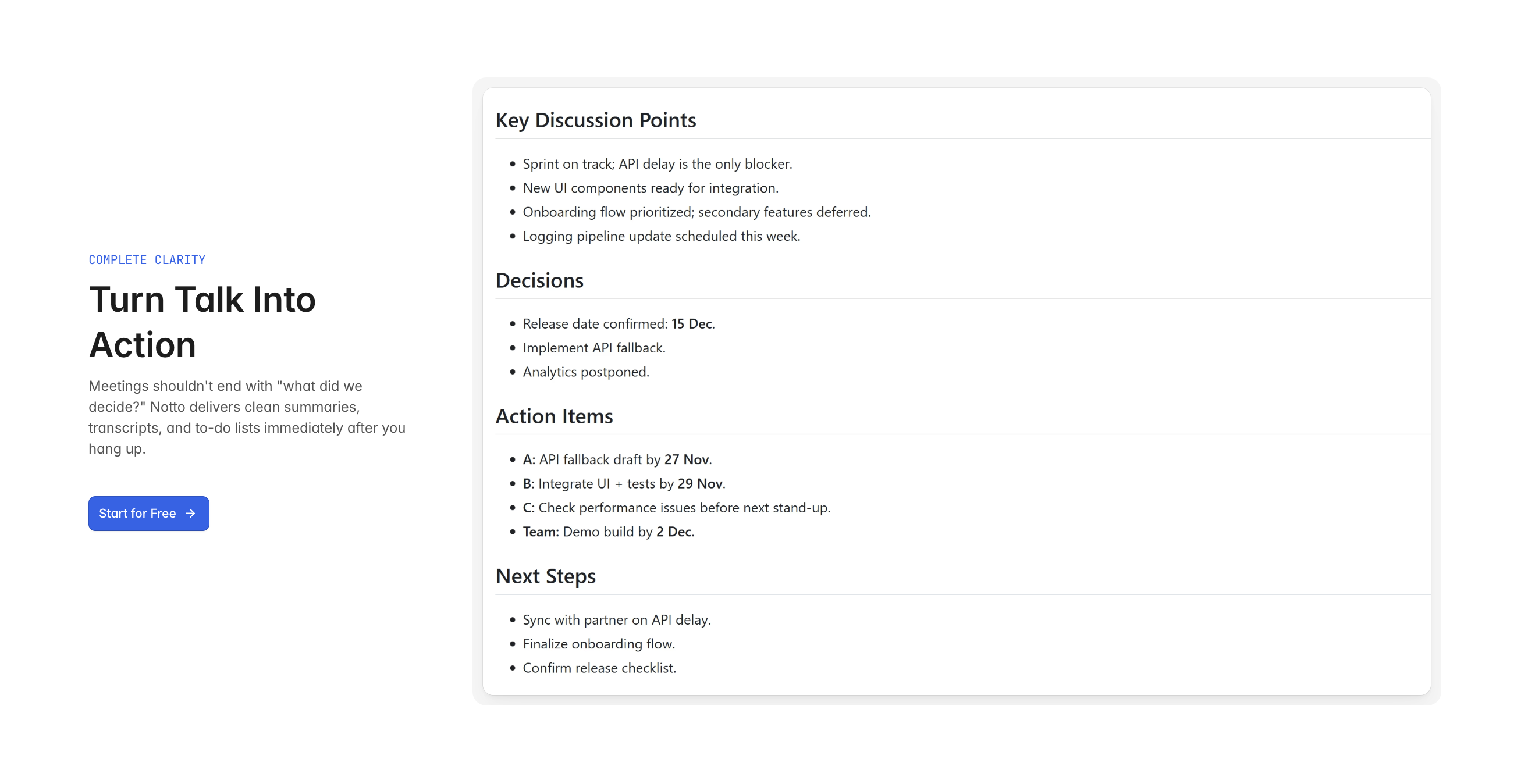This screenshot has width=1514, height=784.
Task: Click the Next Steps heading
Action: (545, 576)
